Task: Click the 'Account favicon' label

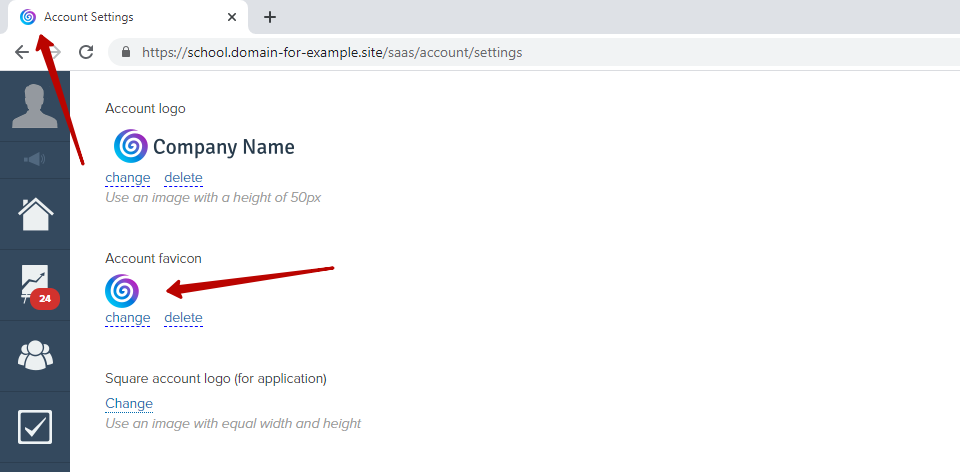Action: (153, 258)
